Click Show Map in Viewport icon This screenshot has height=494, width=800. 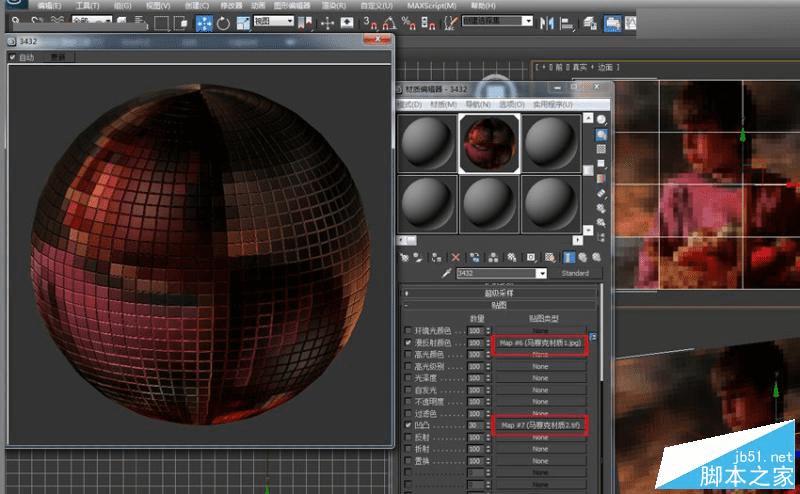(x=552, y=257)
